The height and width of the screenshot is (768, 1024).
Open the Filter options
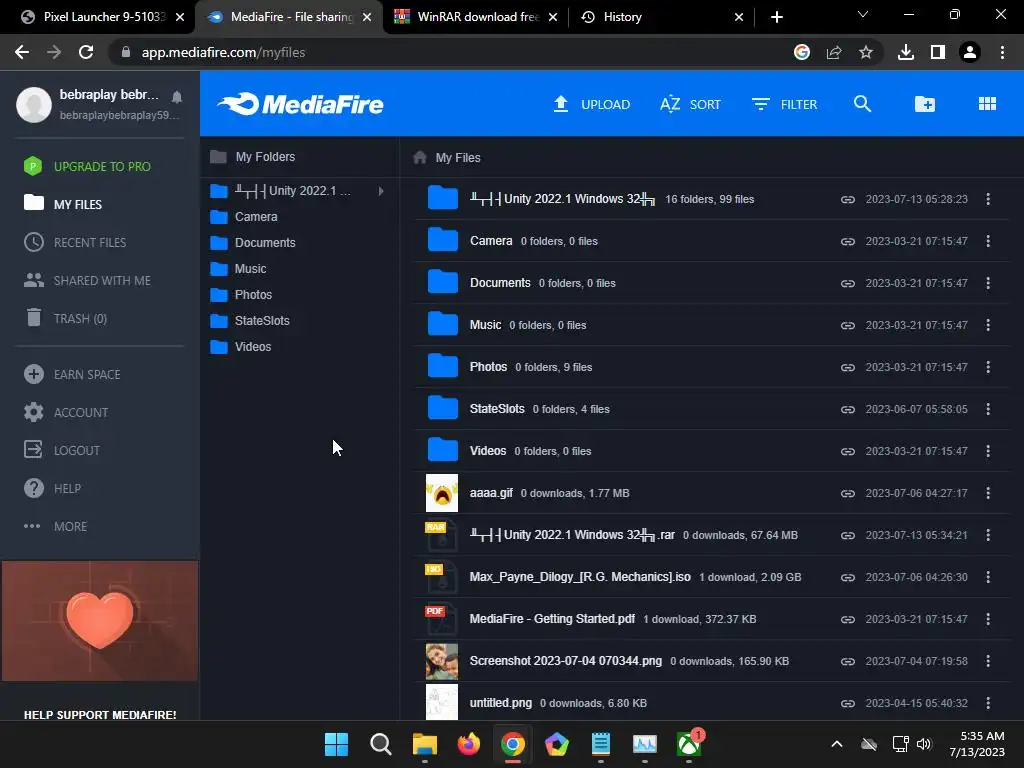(x=784, y=104)
